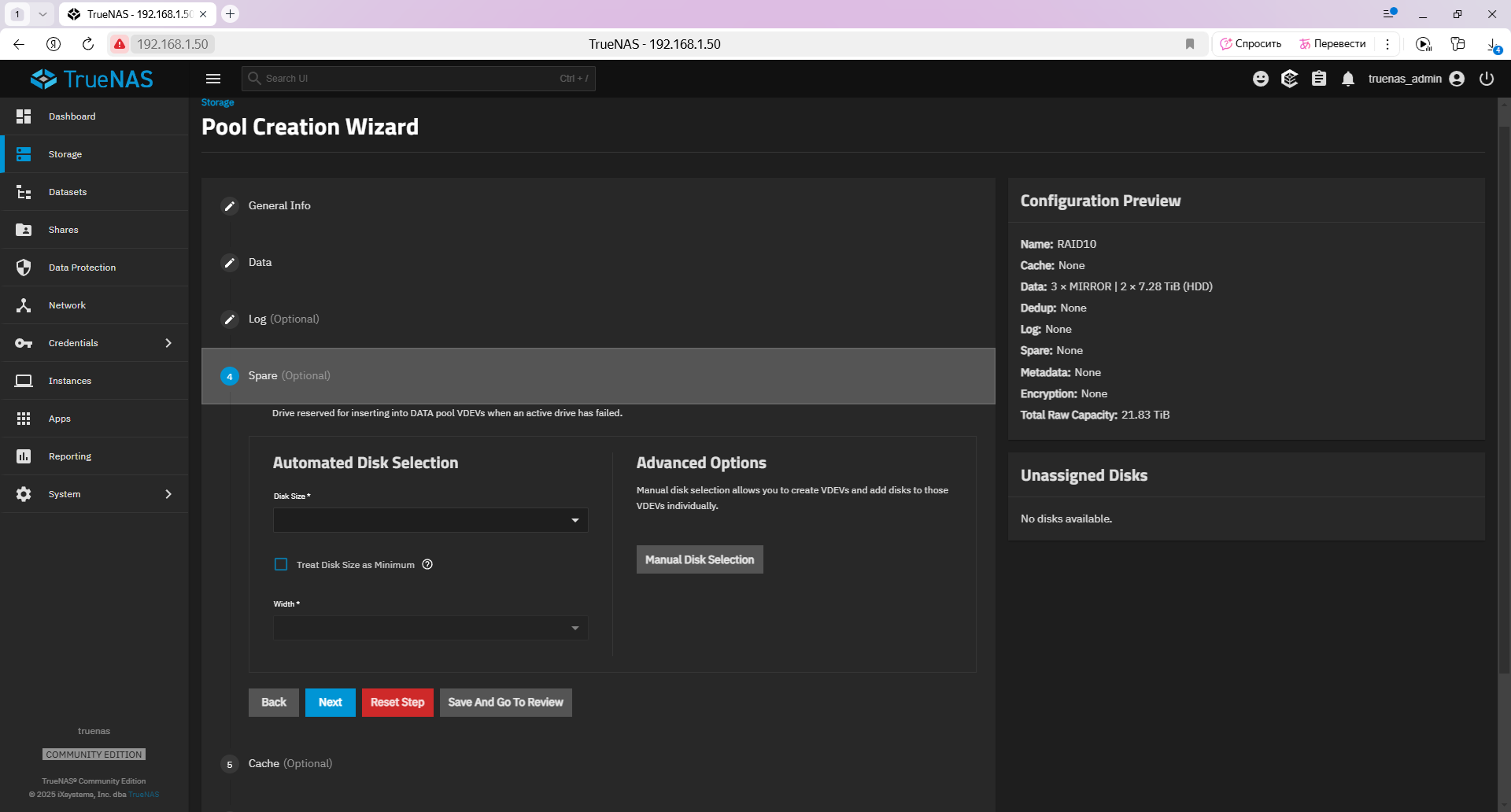Enable Treat Disk Size as Minimum
Screen dimensions: 1511x812
(x=281, y=564)
